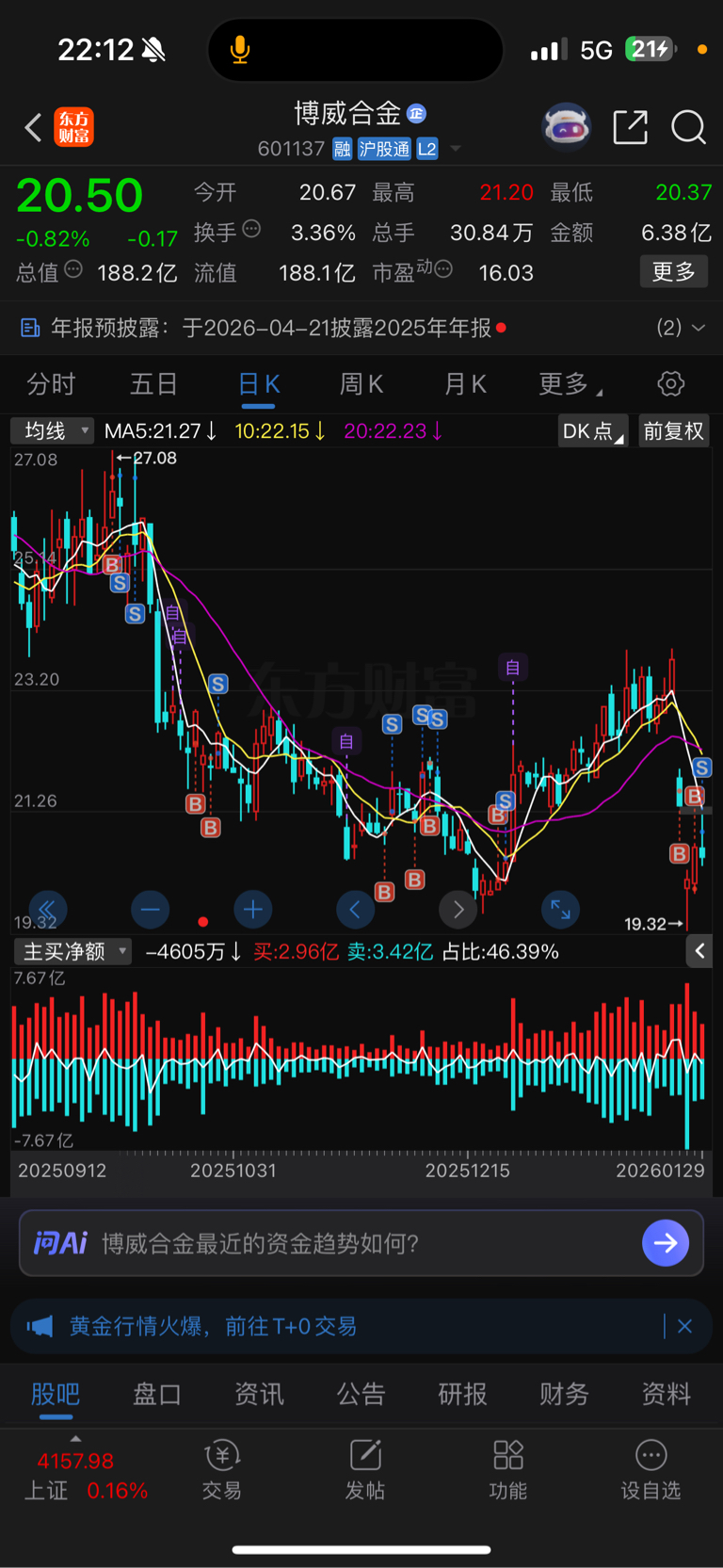Tap the 占比:46.39% value
Image resolution: width=723 pixels, height=1568 pixels.
(x=501, y=951)
